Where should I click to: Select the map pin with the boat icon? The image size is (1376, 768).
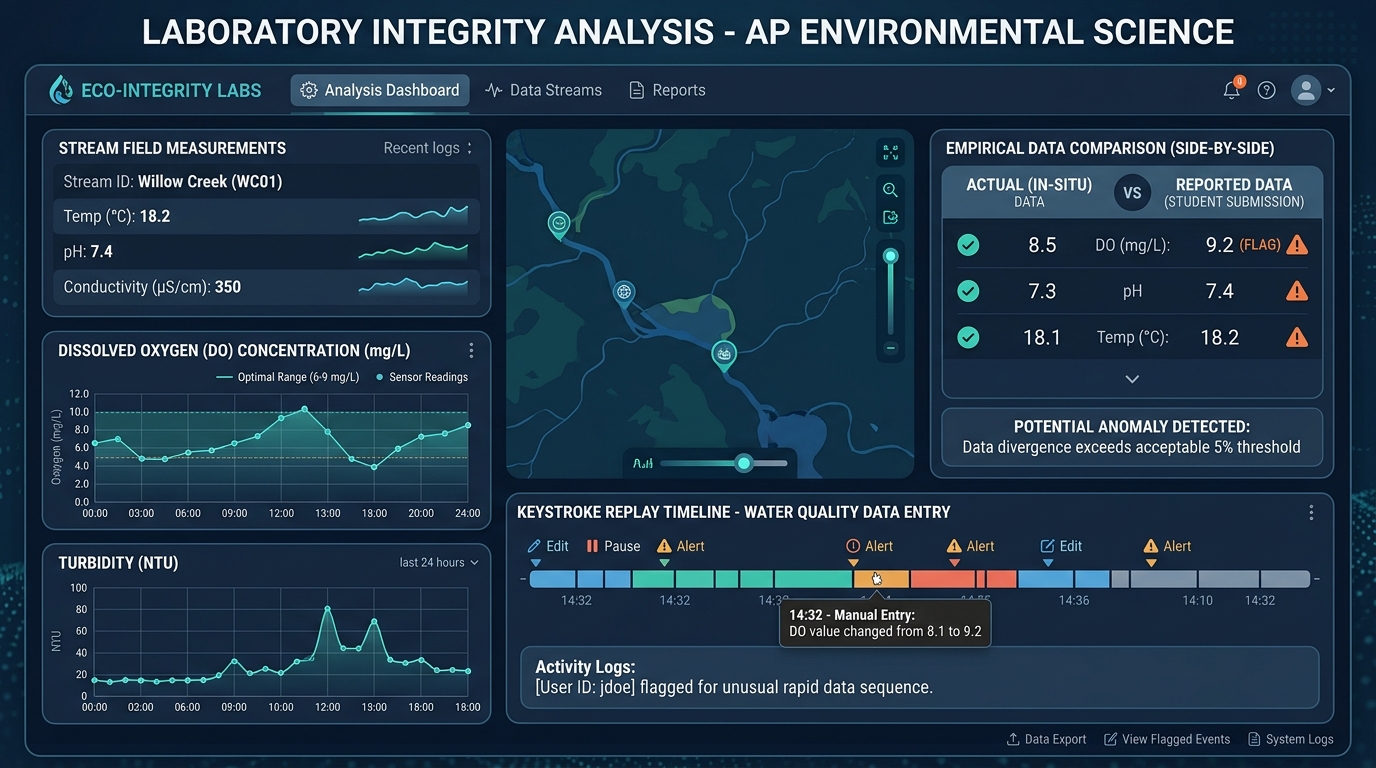(x=723, y=355)
